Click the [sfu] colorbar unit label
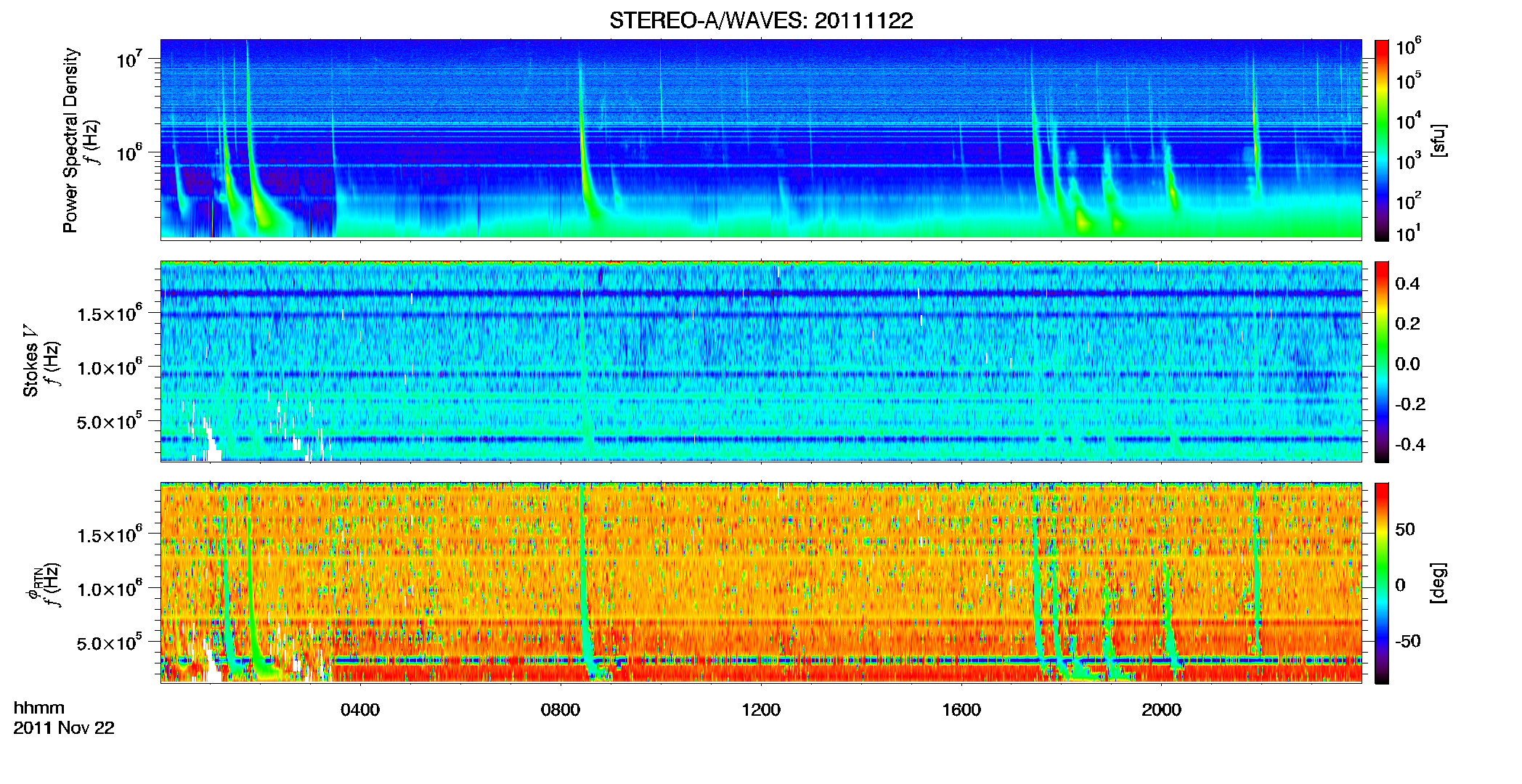1522x784 pixels. (x=1438, y=140)
